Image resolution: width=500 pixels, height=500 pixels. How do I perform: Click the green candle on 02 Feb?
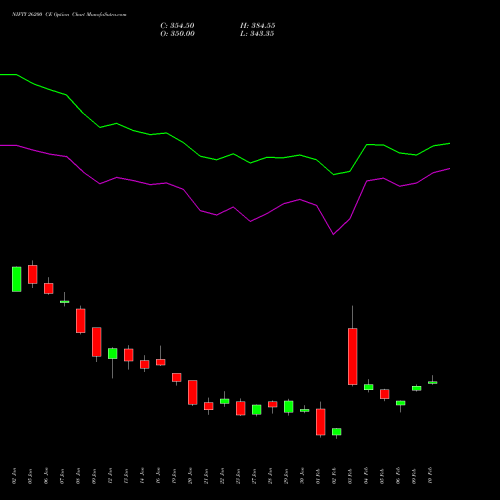click(x=337, y=432)
